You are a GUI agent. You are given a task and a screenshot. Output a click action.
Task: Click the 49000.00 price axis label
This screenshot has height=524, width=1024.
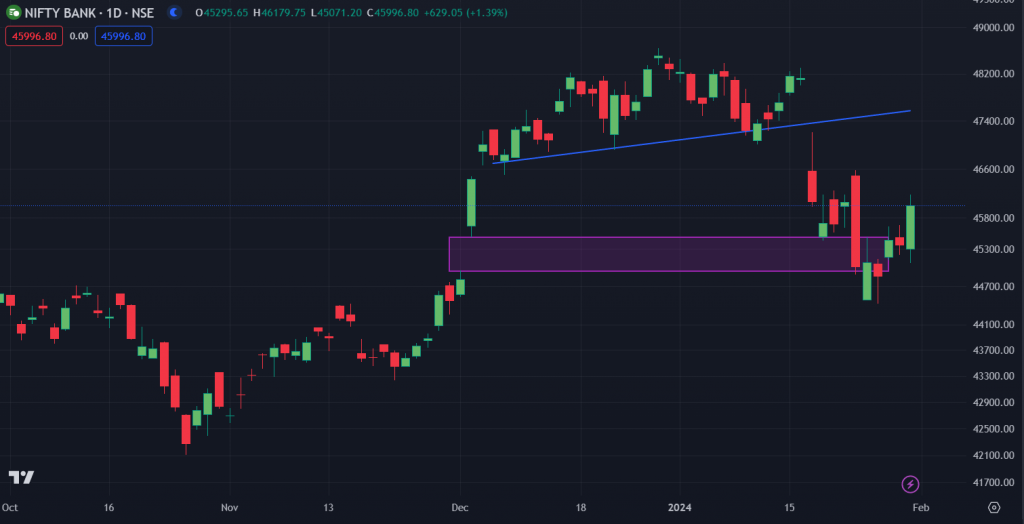[993, 28]
